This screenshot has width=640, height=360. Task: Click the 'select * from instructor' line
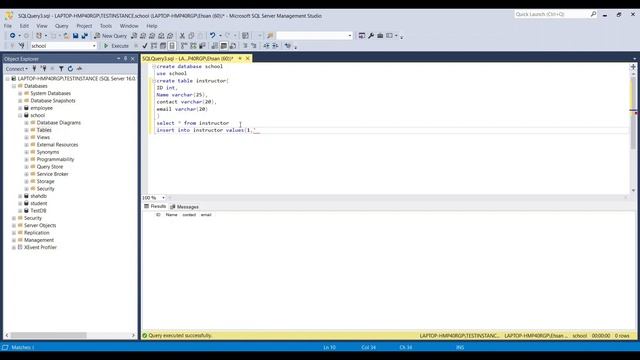(193, 123)
